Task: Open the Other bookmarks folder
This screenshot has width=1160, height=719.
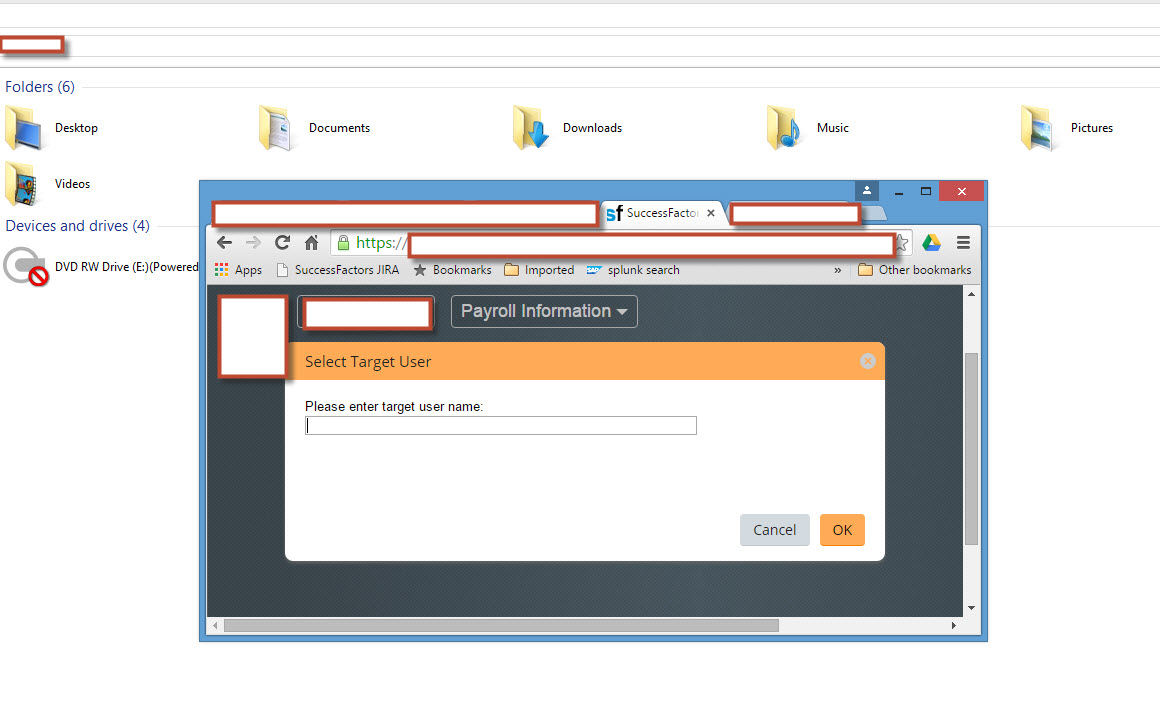Action: (914, 270)
